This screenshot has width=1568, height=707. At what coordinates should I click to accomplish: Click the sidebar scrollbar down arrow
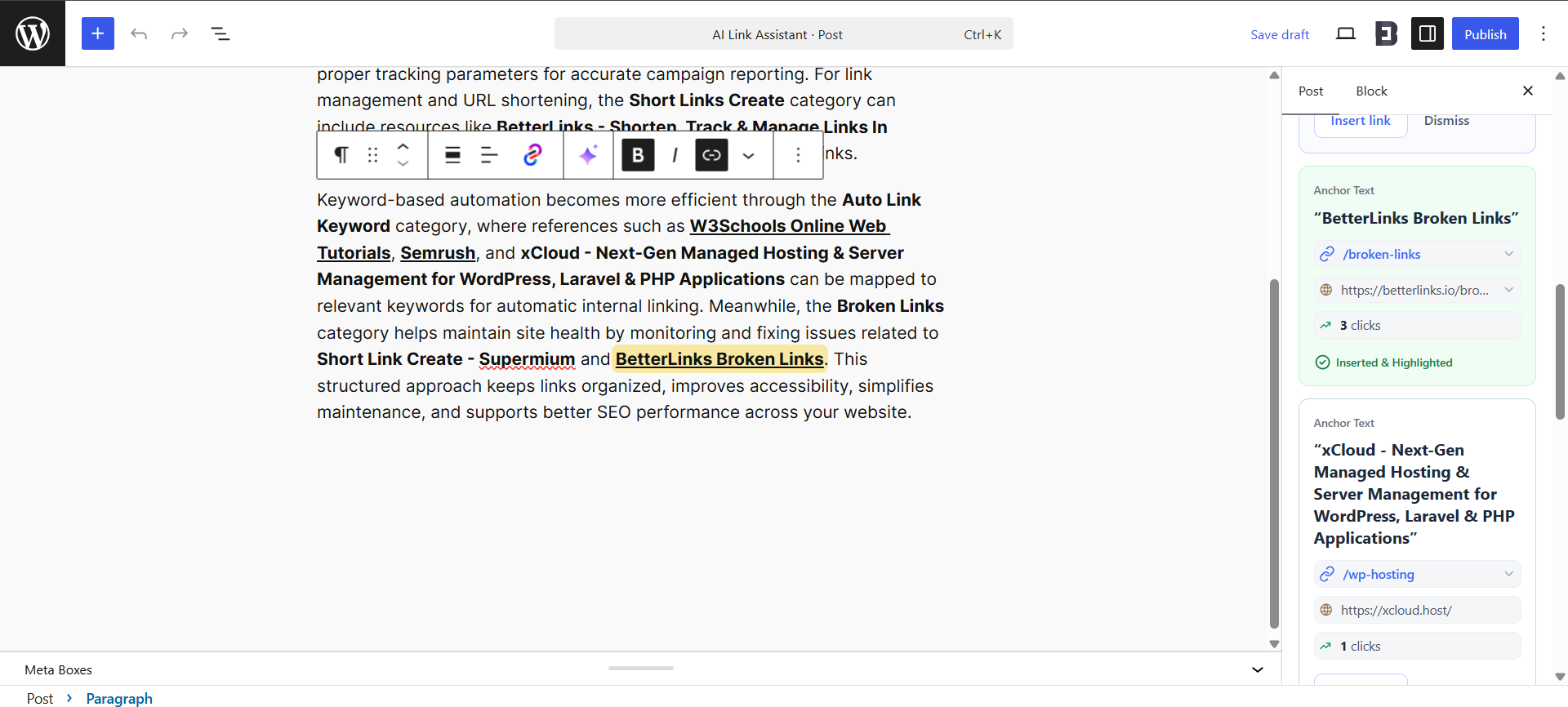click(x=1560, y=677)
